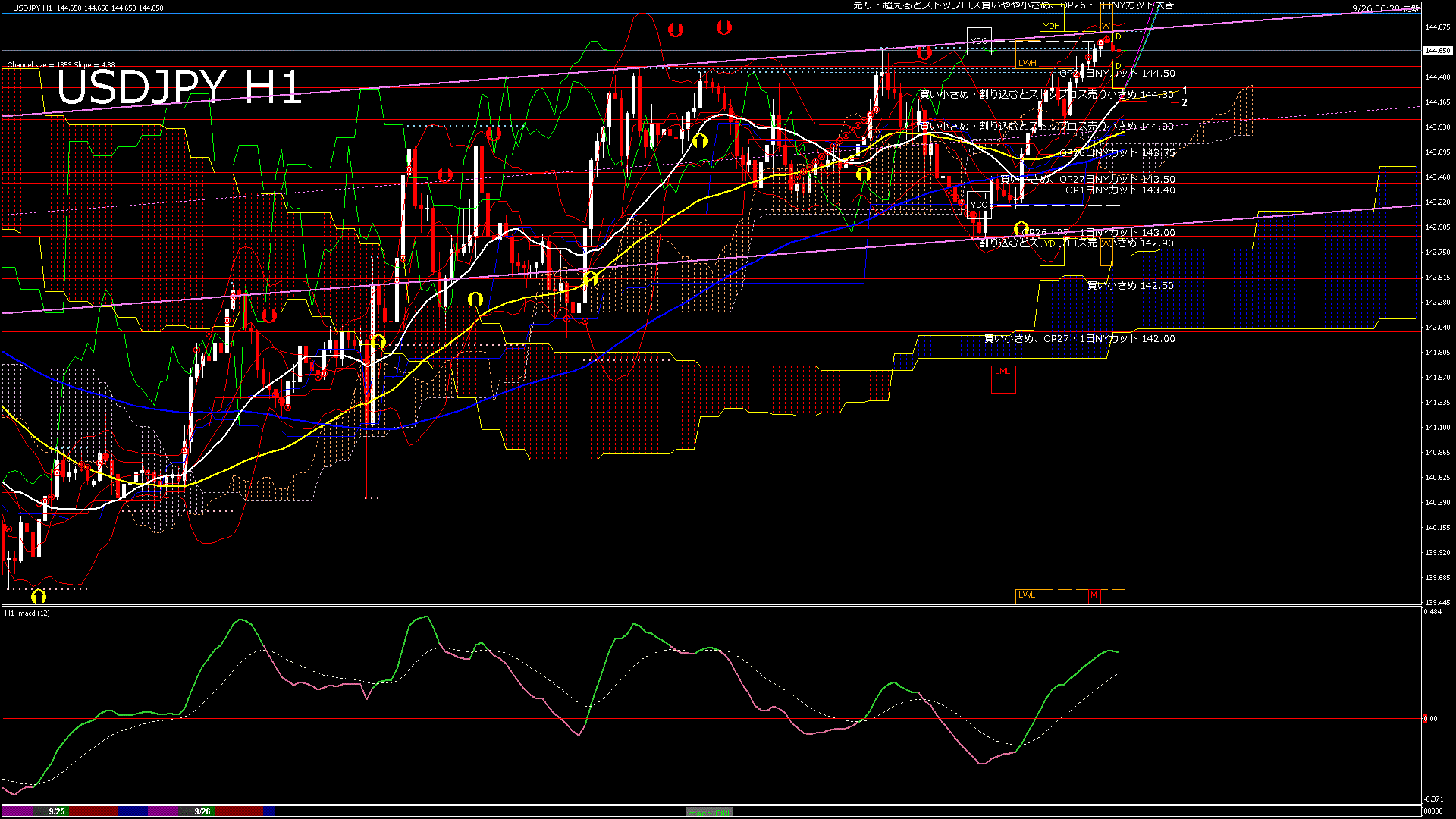Click the Channel size slope label
The width and height of the screenshot is (1456, 819).
pos(61,65)
